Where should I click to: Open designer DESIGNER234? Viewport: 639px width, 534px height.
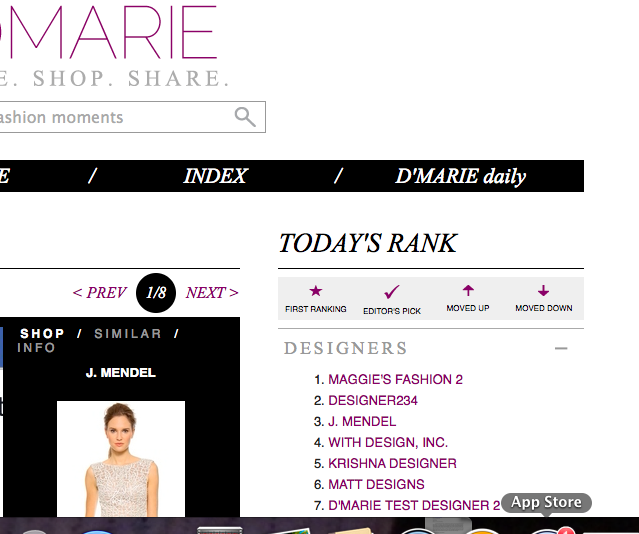373,400
